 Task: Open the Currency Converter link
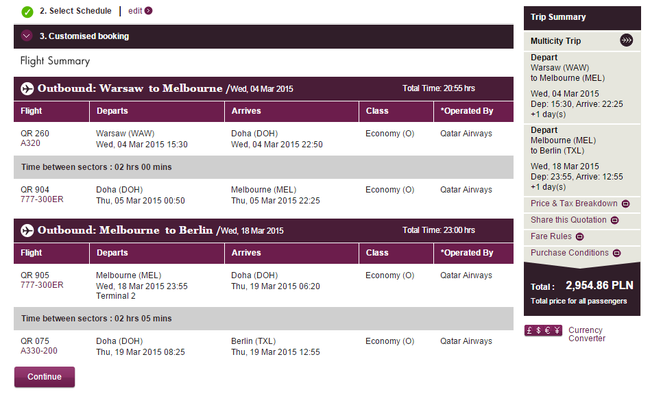[587, 334]
